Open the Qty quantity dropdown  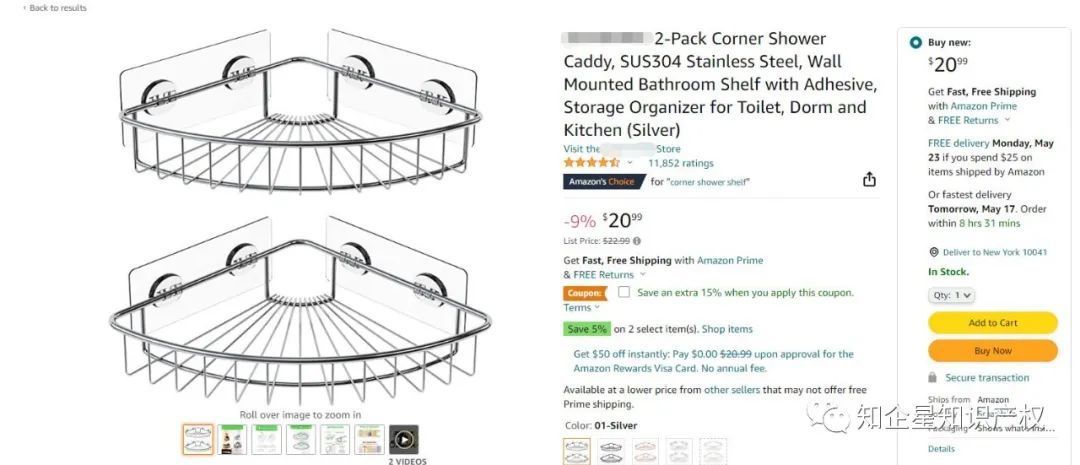[951, 296]
